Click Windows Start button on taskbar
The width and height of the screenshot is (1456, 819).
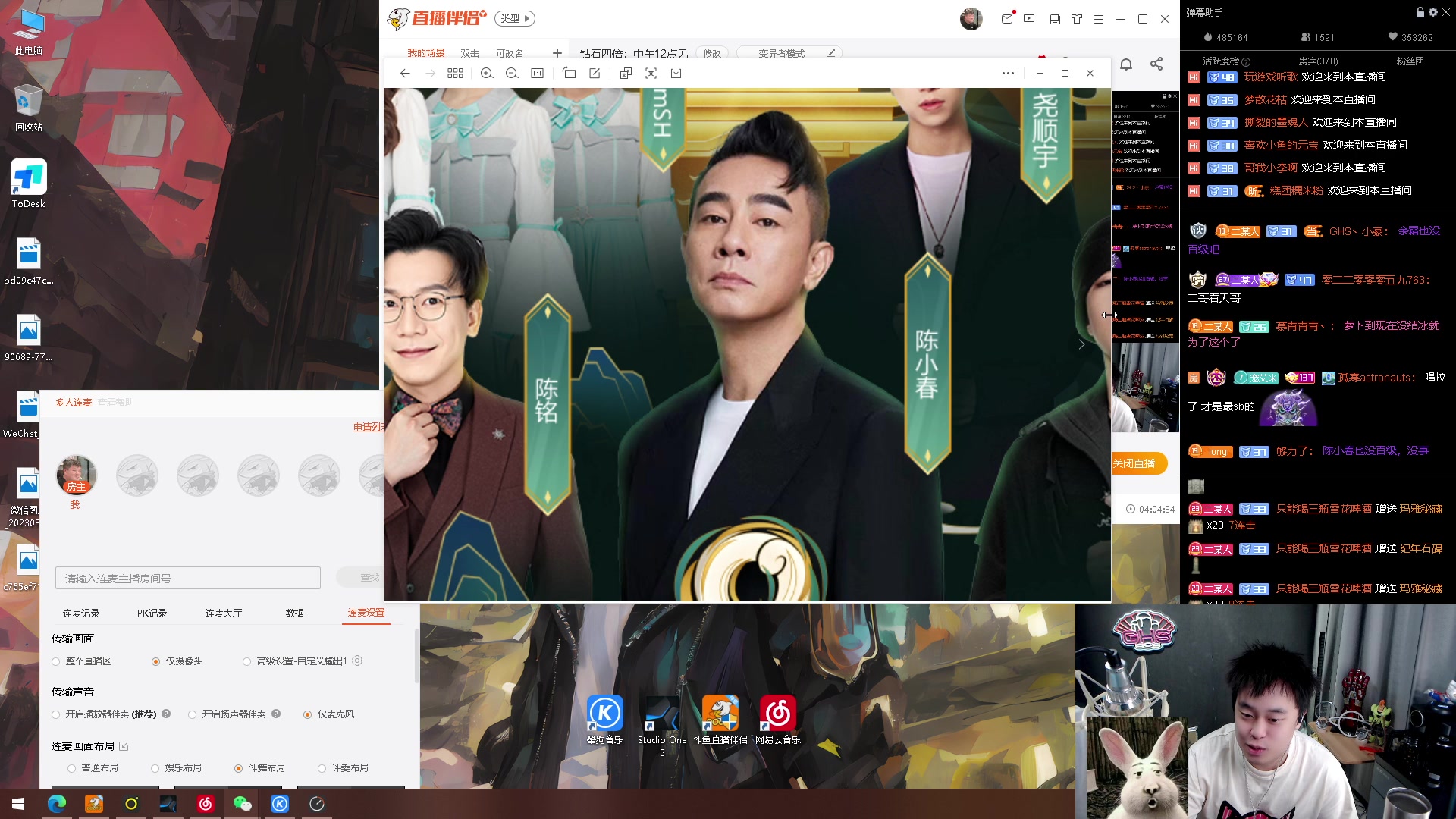18,804
